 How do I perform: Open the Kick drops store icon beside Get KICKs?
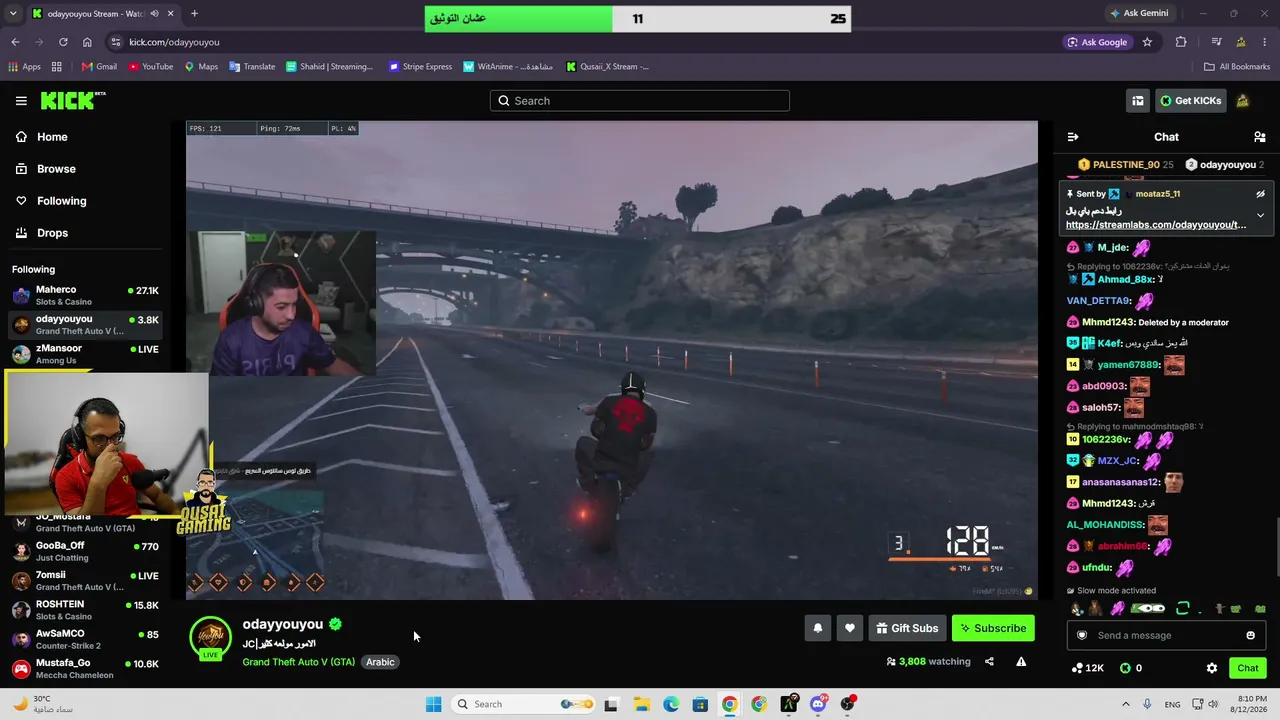[1137, 101]
